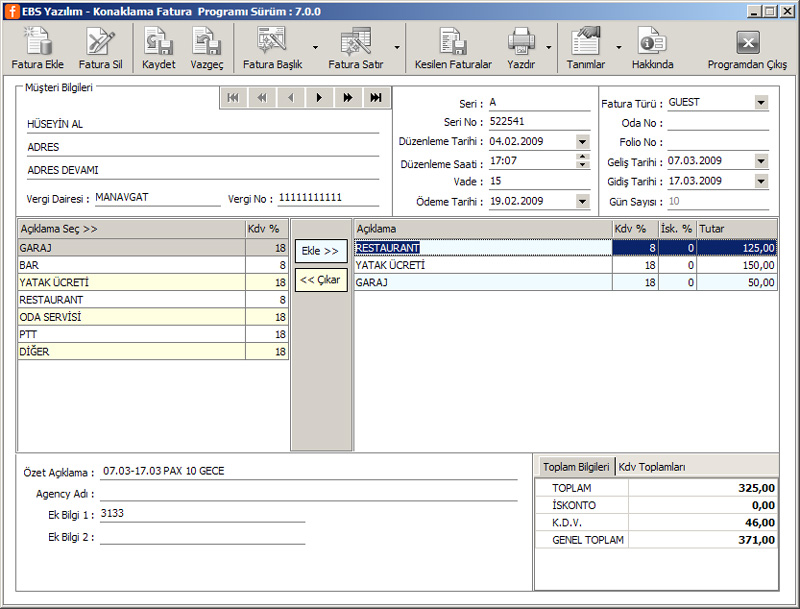Click the Ek Bilgi 2 field

(x=203, y=537)
